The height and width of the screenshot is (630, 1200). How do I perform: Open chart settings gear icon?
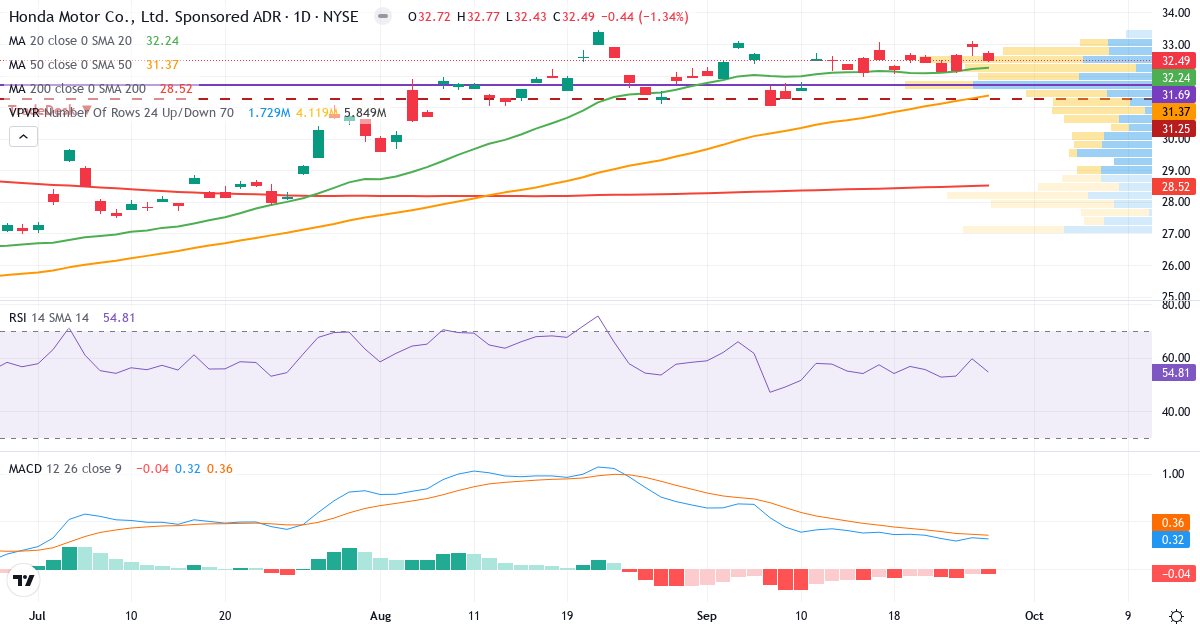click(x=1176, y=616)
